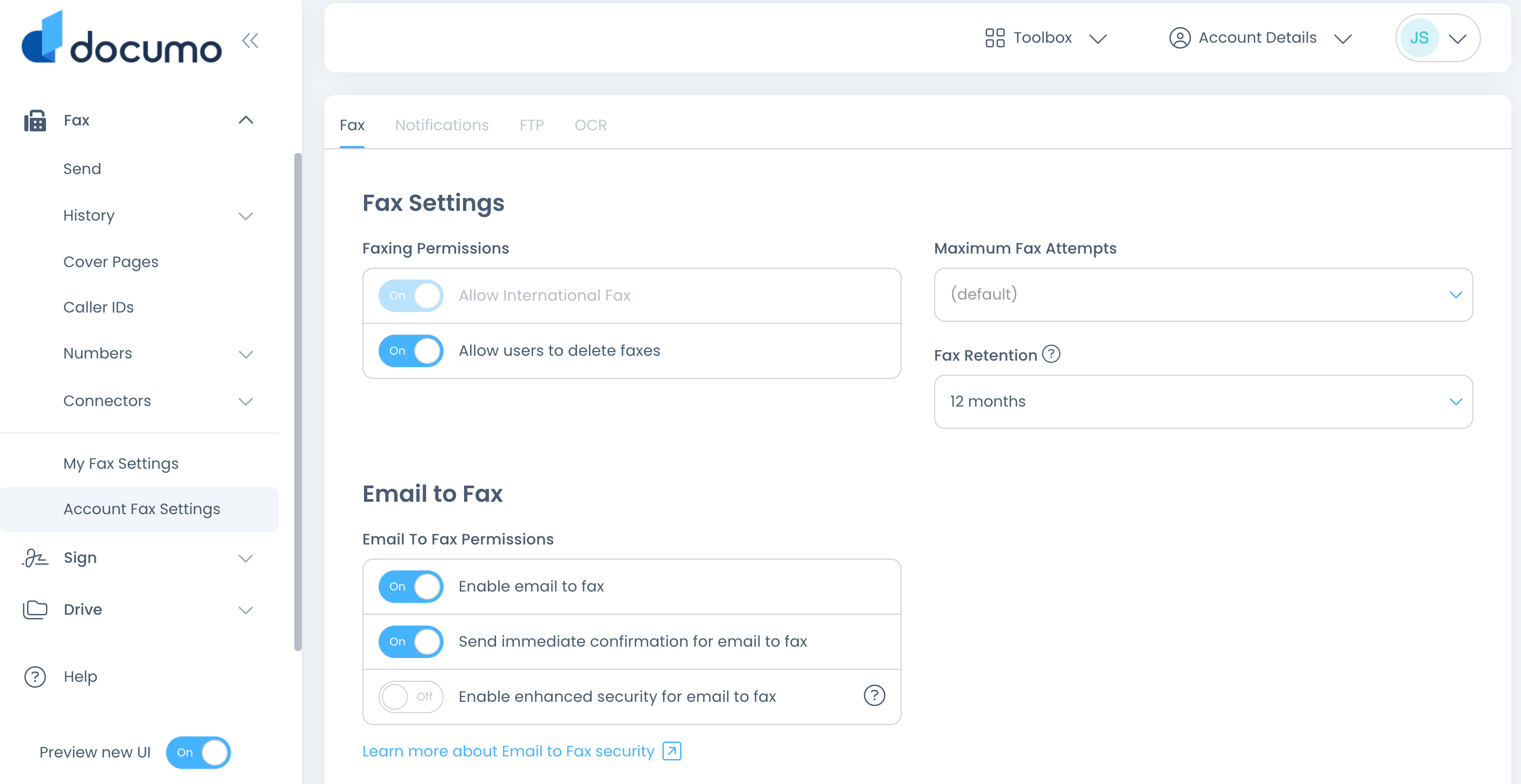Viewport: 1521px width, 784px height.
Task: Select the Fax icon in the sidebar
Action: click(35, 120)
